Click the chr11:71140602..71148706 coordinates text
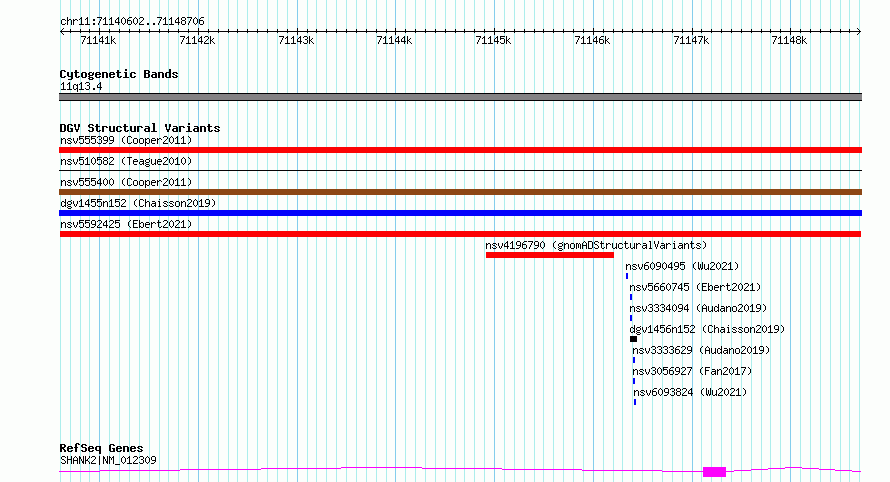 pos(132,22)
